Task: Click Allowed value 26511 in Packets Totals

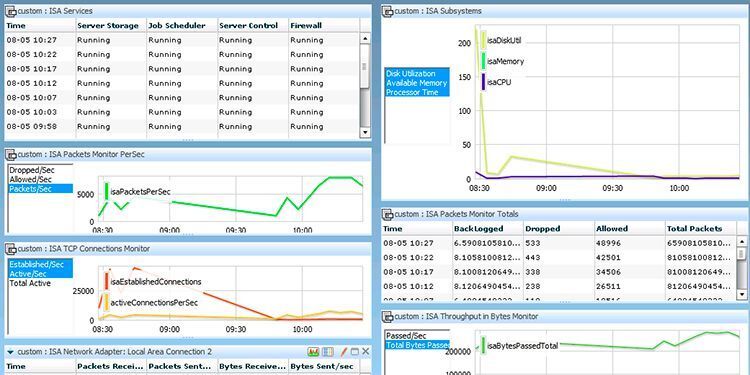Action: coord(608,286)
